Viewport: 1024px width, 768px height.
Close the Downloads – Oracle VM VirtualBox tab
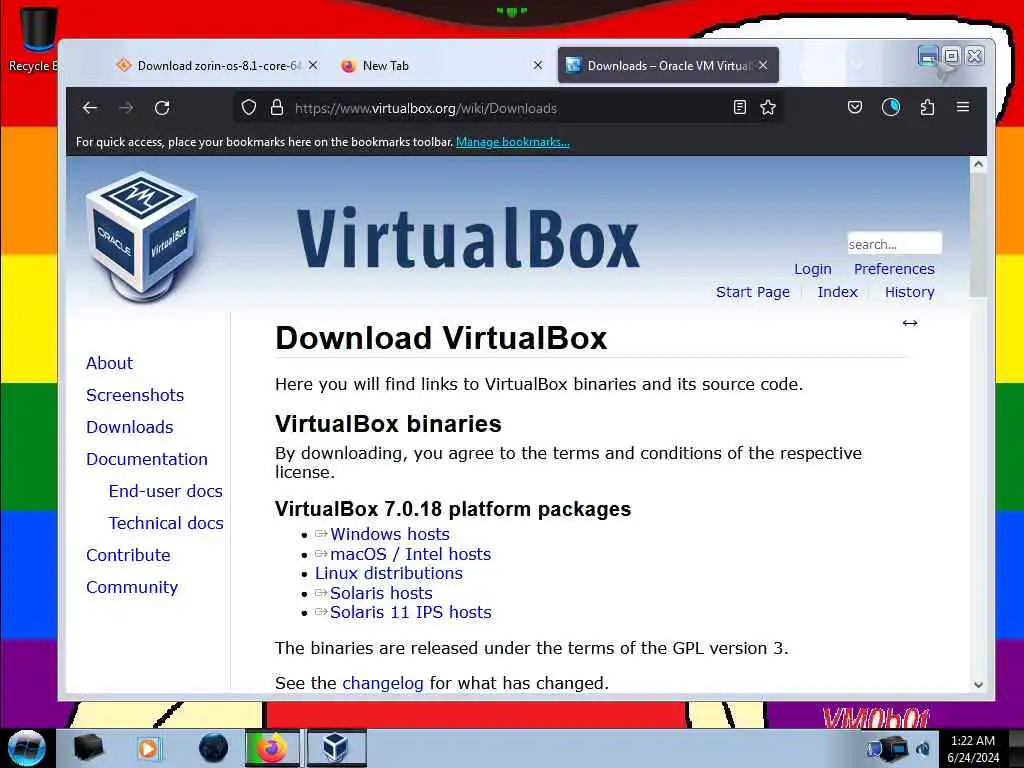click(763, 65)
